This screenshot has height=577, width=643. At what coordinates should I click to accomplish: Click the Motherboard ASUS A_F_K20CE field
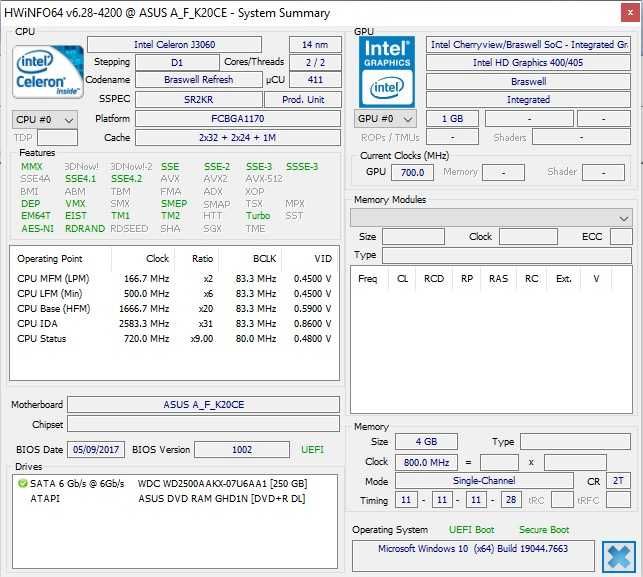(203, 404)
